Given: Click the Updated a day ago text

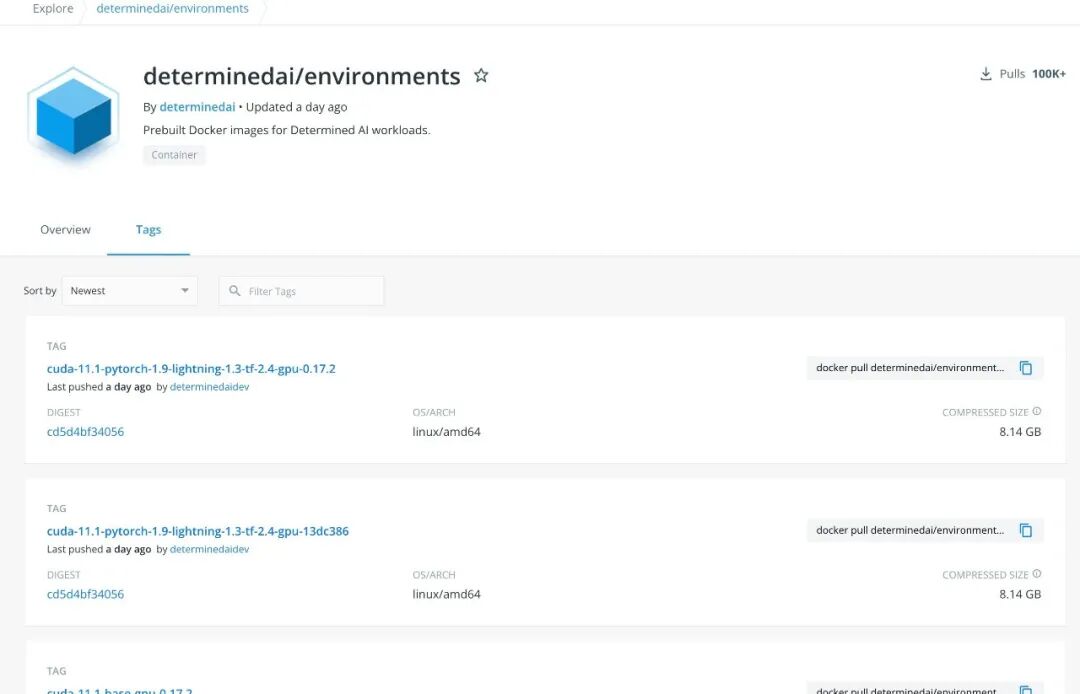Looking at the screenshot, I should (296, 107).
